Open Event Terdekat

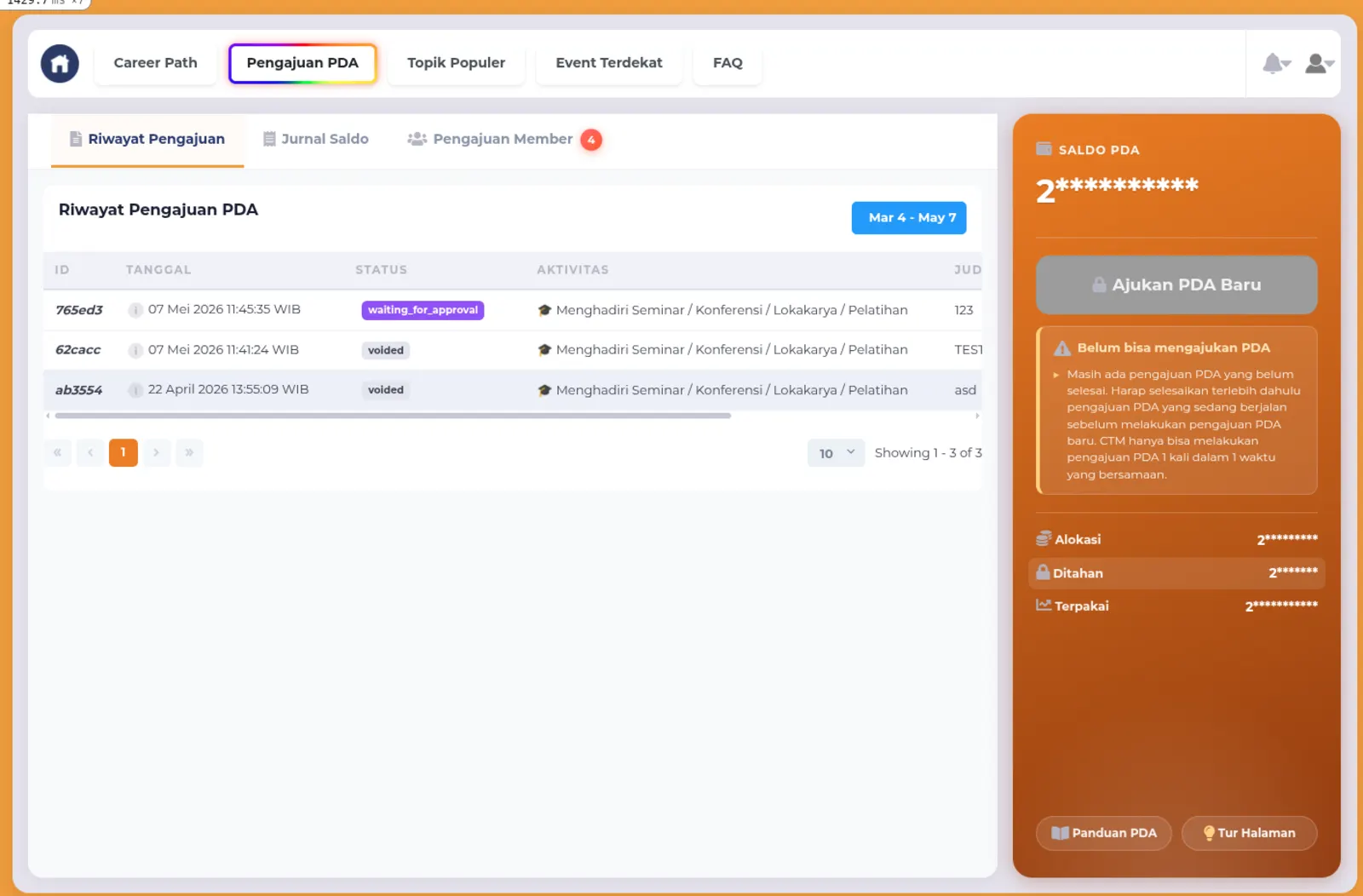tap(609, 63)
